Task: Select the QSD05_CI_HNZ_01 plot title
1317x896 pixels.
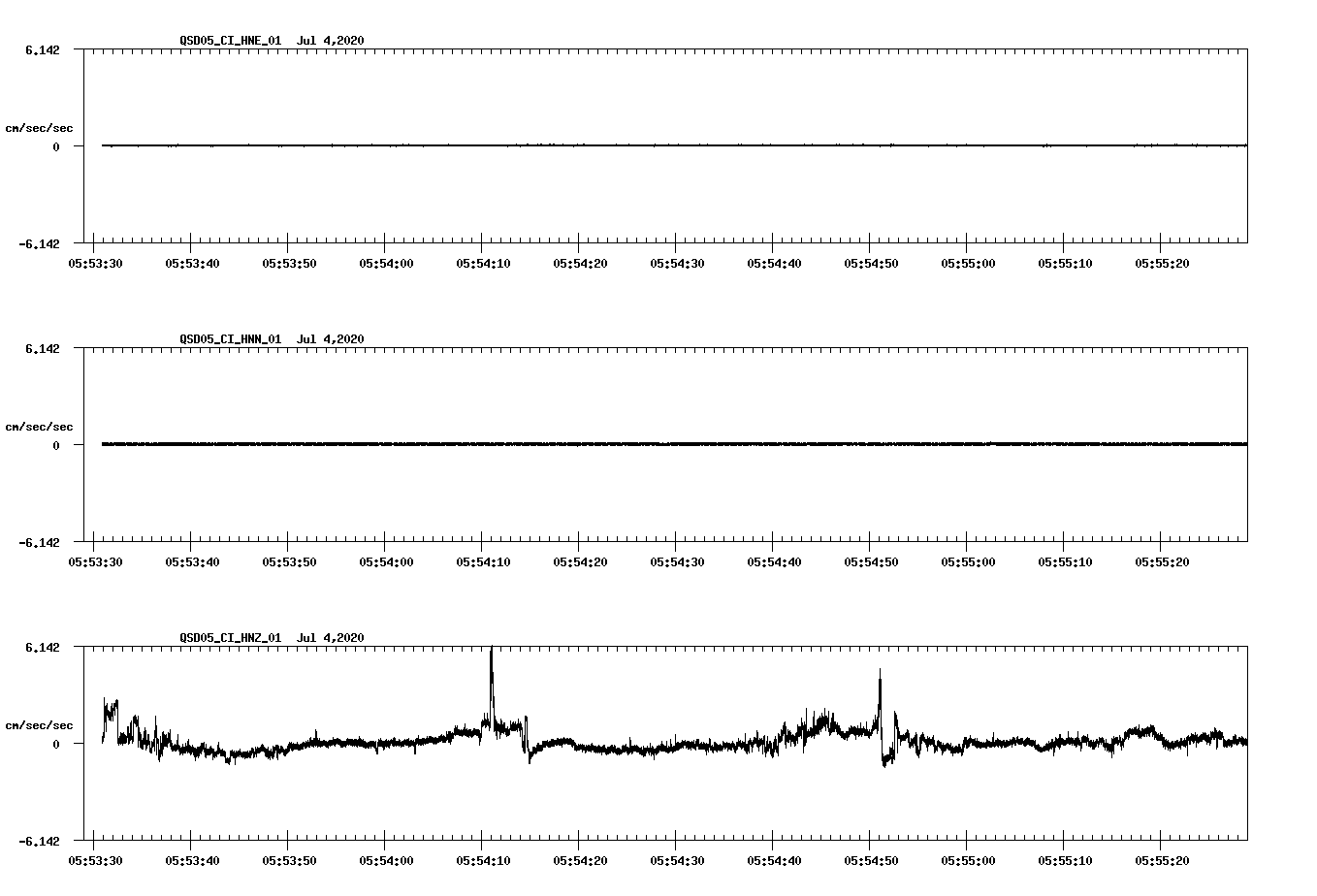Action: pyautogui.click(x=231, y=637)
